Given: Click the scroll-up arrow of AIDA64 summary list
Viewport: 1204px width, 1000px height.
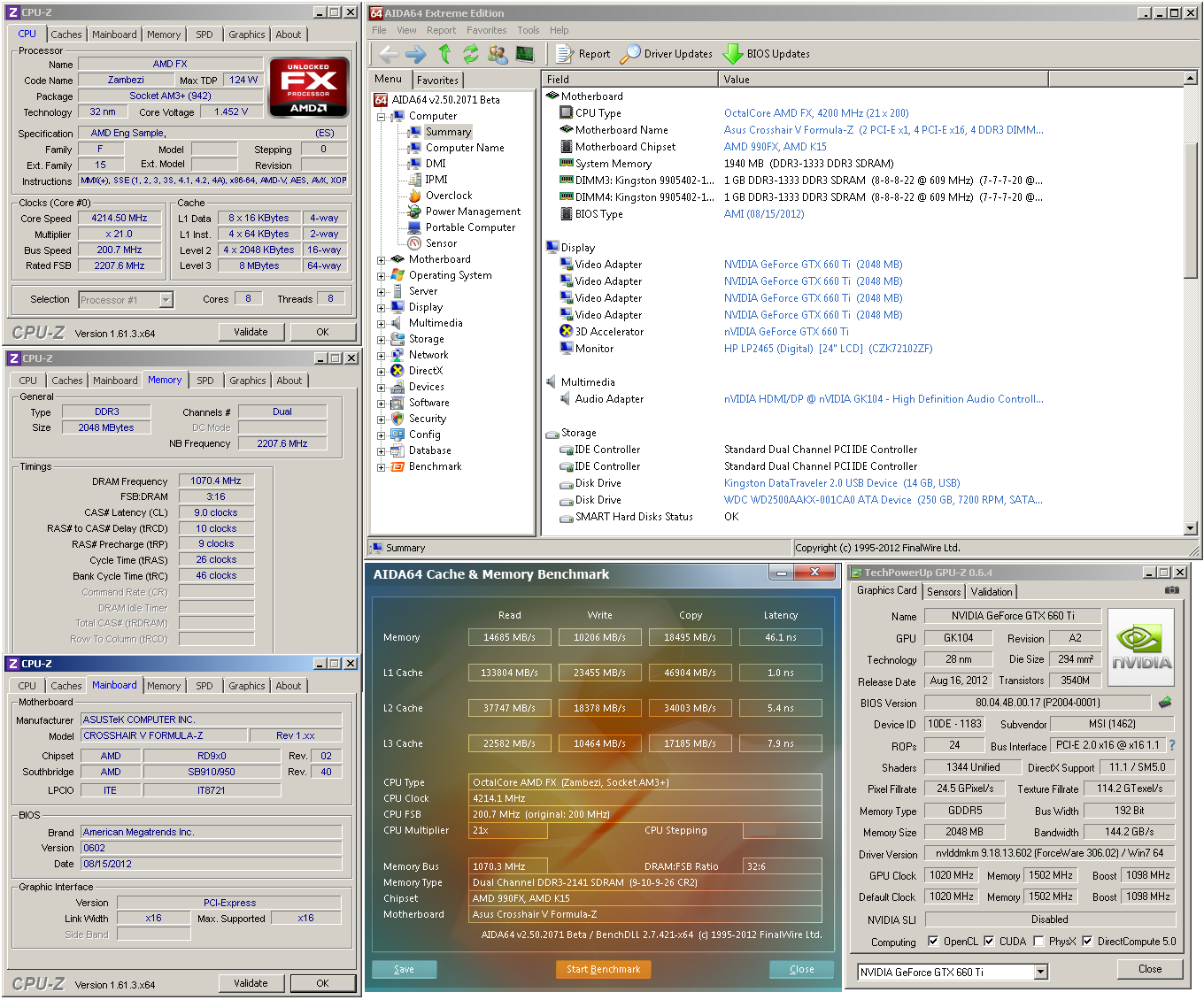Looking at the screenshot, I should [x=1191, y=79].
